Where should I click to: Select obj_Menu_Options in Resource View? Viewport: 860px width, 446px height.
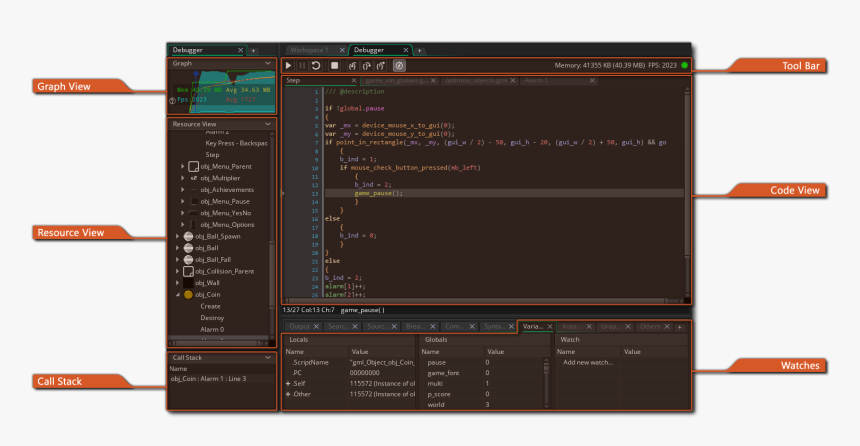(228, 224)
